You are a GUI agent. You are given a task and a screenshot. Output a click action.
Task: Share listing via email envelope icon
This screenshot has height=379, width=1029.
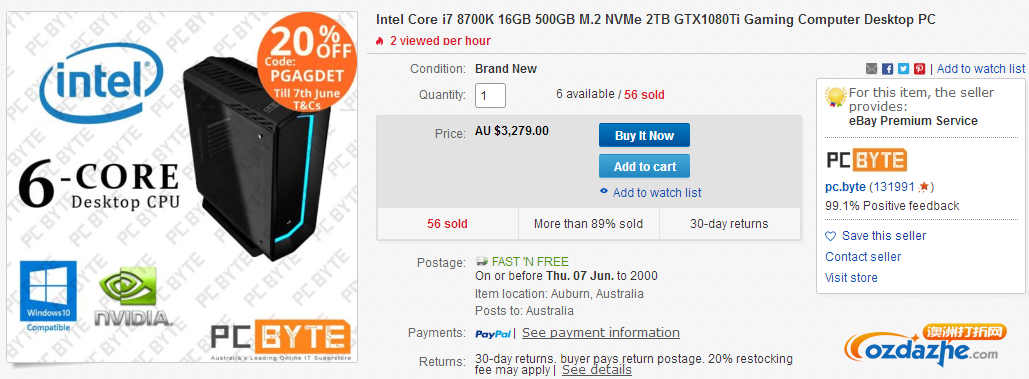[872, 69]
